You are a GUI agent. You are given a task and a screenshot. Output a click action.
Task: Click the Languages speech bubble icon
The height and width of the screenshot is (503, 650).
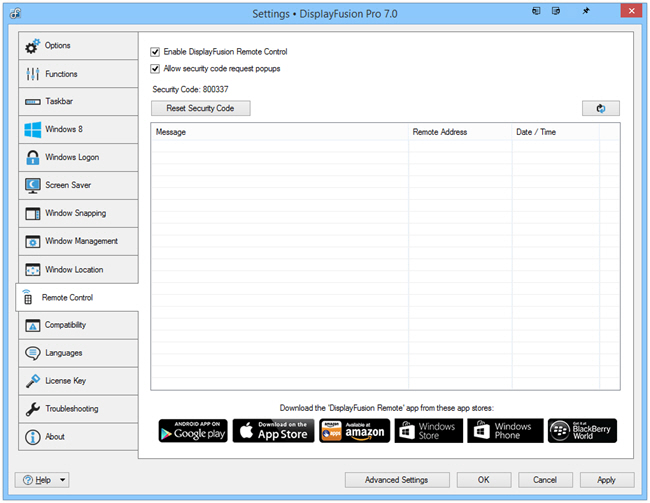(32, 353)
